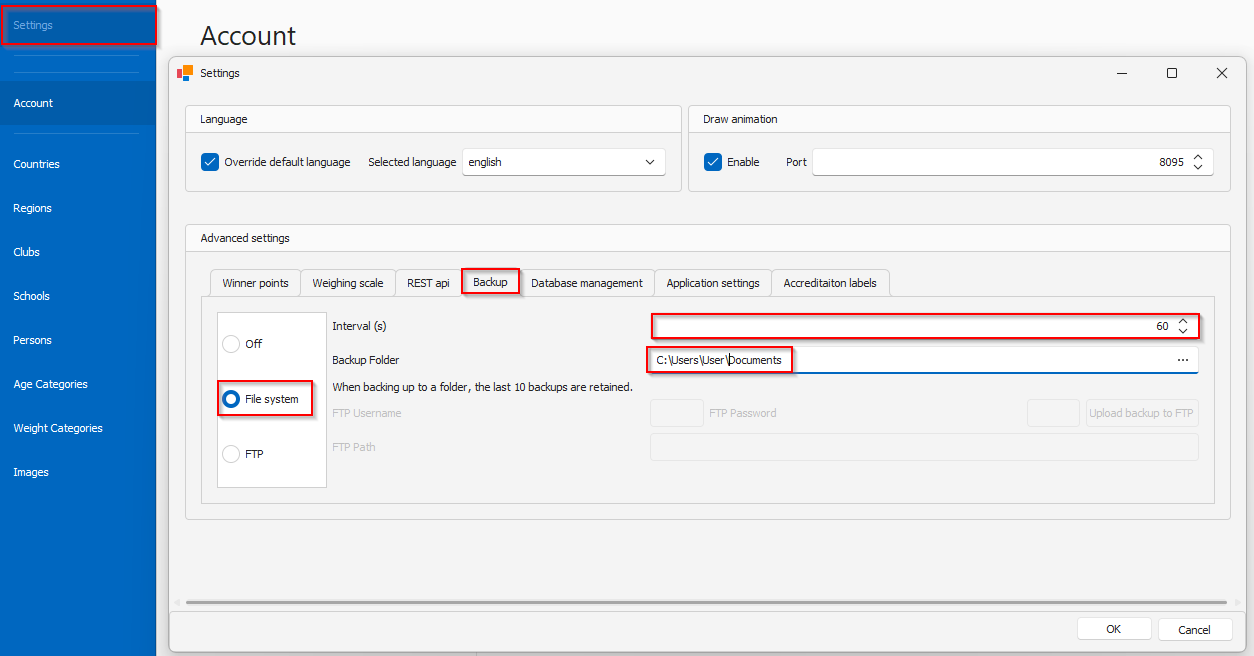Screen dimensions: 1254x656
Task: Decrease the backup Interval with down arrow
Action: [x=1183, y=332]
